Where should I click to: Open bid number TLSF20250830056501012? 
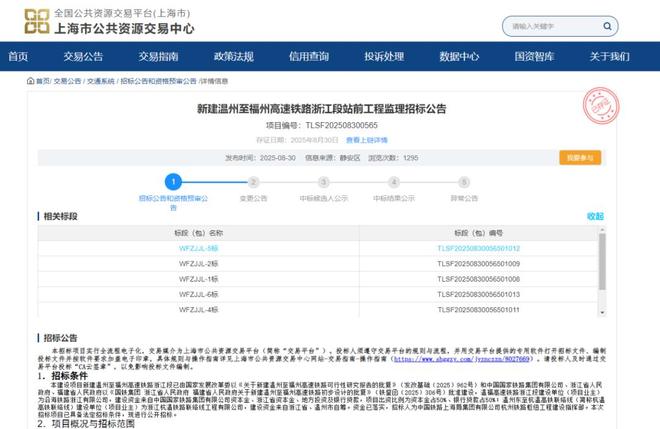pos(478,247)
